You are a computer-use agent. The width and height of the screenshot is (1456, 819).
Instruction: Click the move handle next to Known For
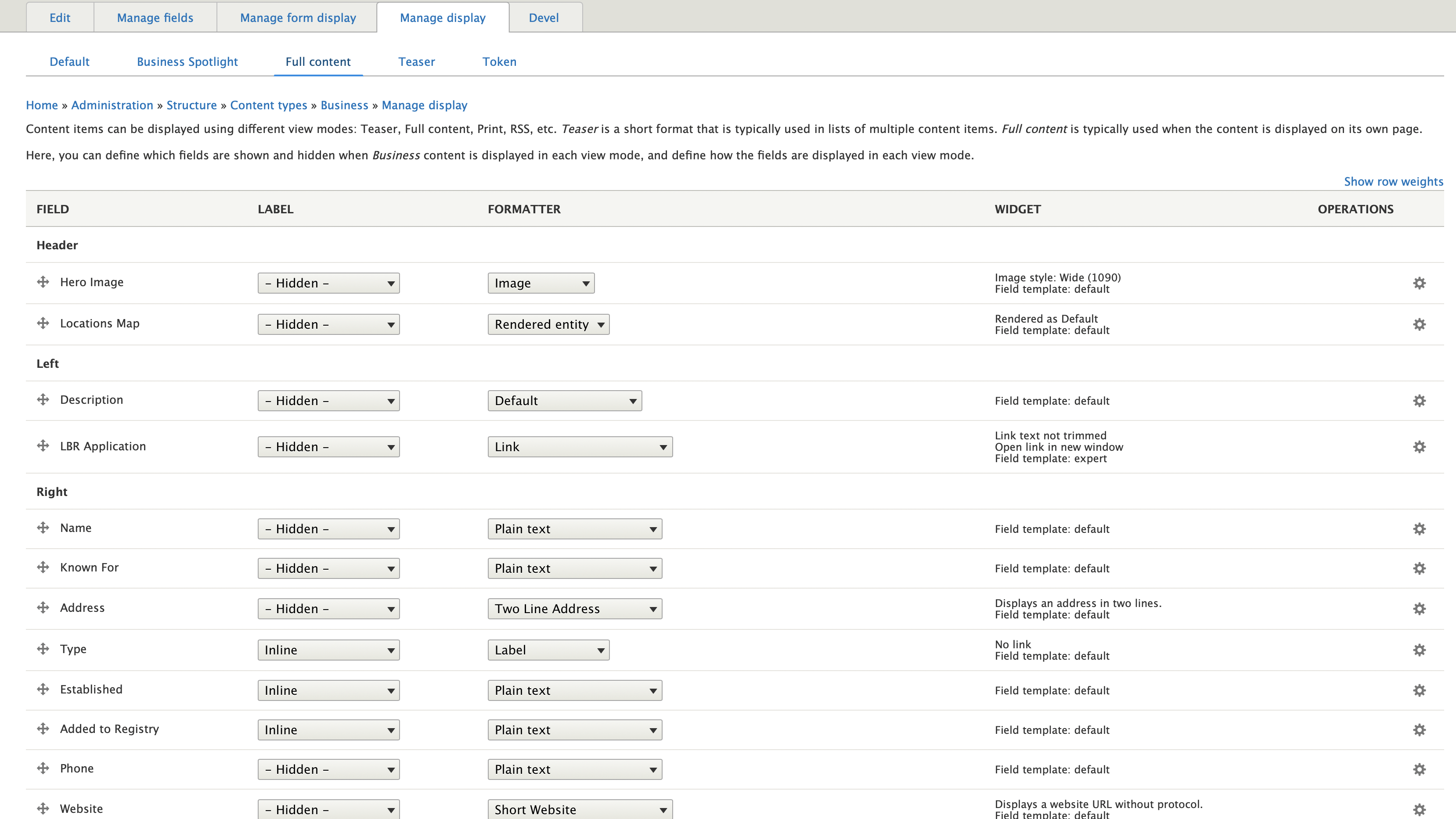point(43,567)
